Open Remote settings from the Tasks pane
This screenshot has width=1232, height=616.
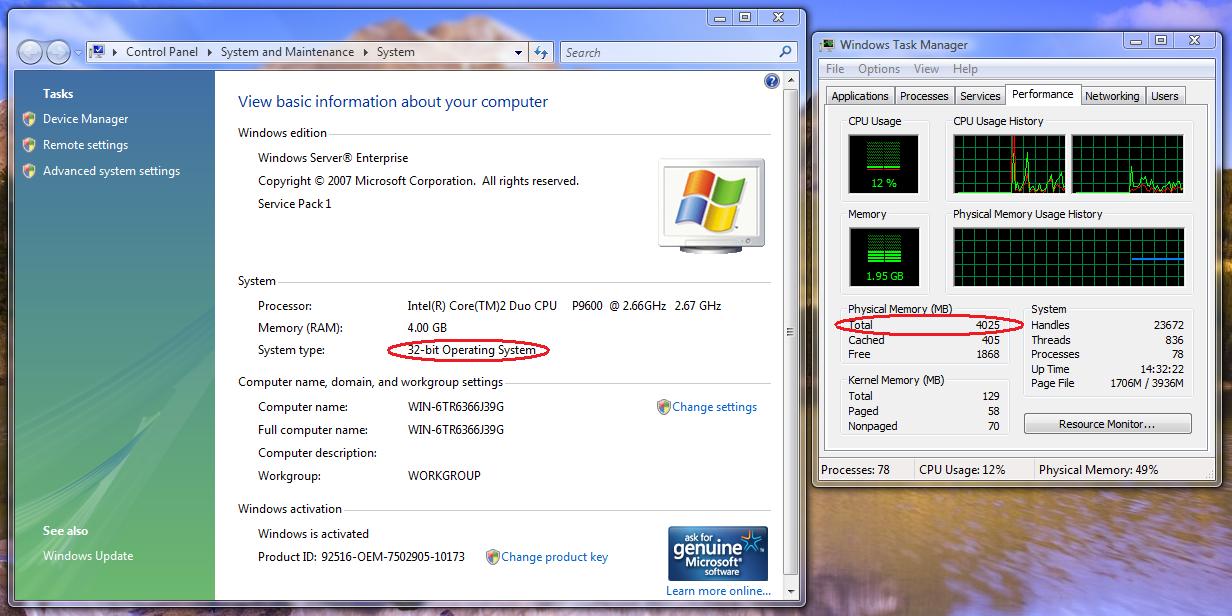(85, 145)
